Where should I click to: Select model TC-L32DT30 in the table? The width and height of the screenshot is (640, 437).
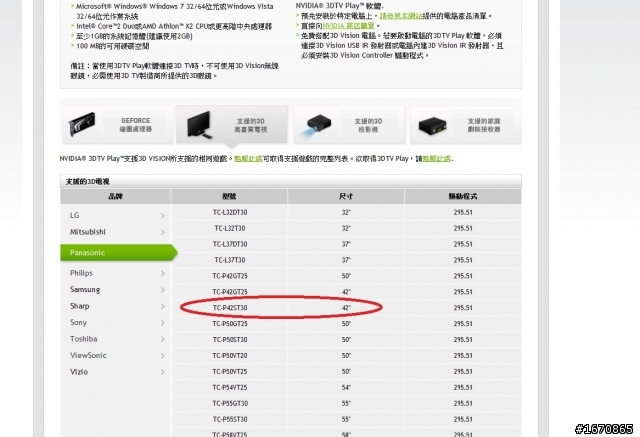pos(230,212)
